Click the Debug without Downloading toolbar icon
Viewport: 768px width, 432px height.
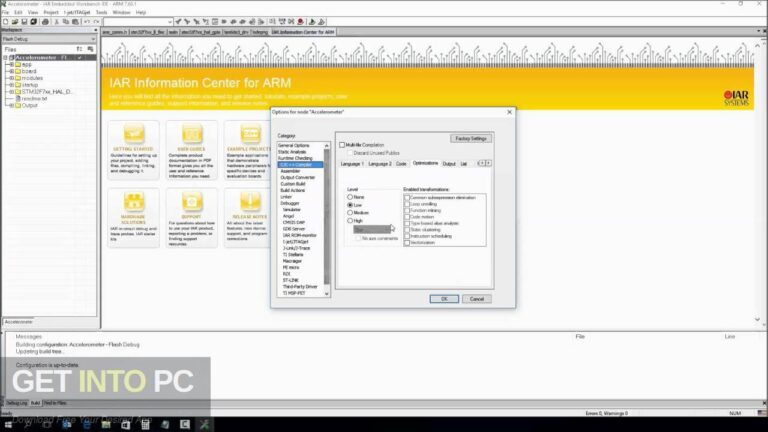[x=321, y=22]
